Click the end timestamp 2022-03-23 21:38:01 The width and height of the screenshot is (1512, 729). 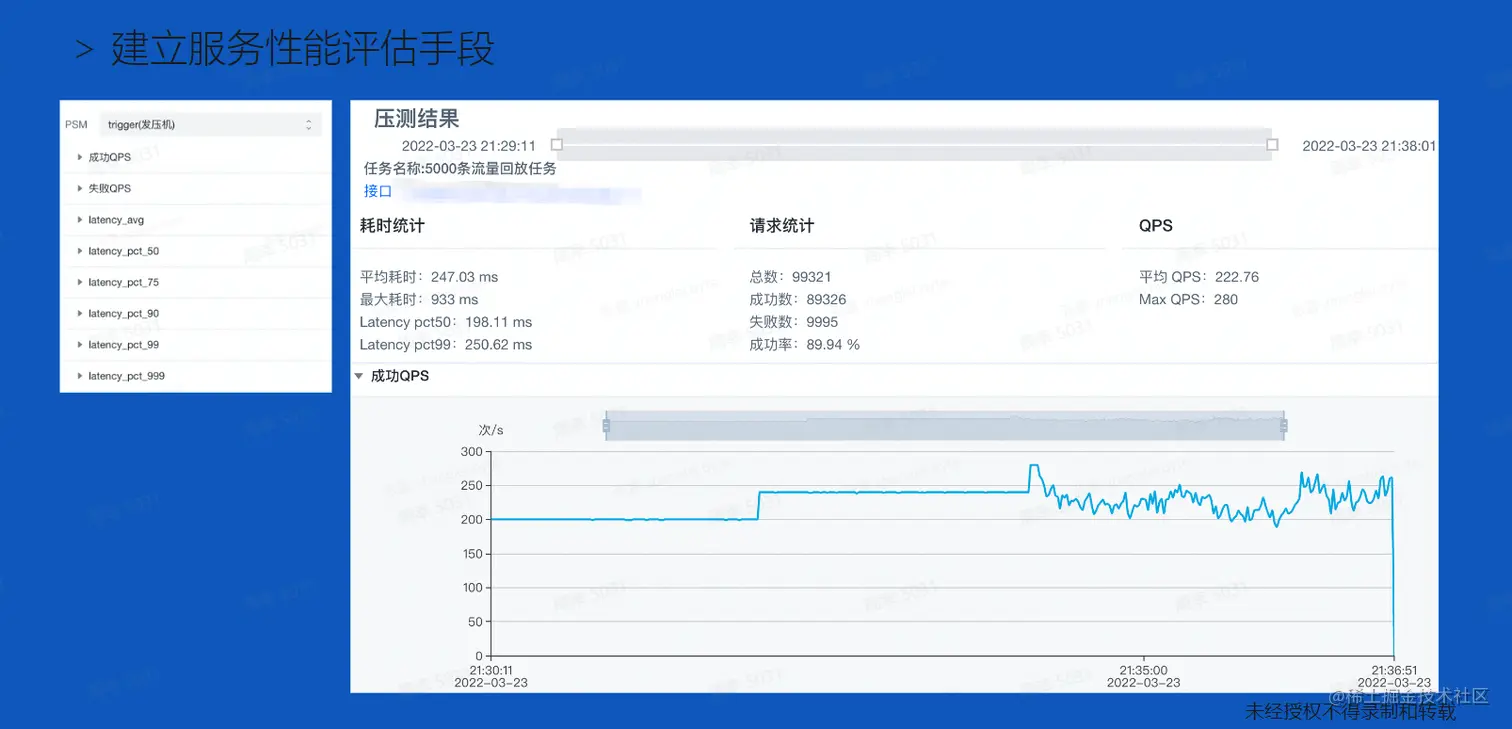coord(1369,146)
